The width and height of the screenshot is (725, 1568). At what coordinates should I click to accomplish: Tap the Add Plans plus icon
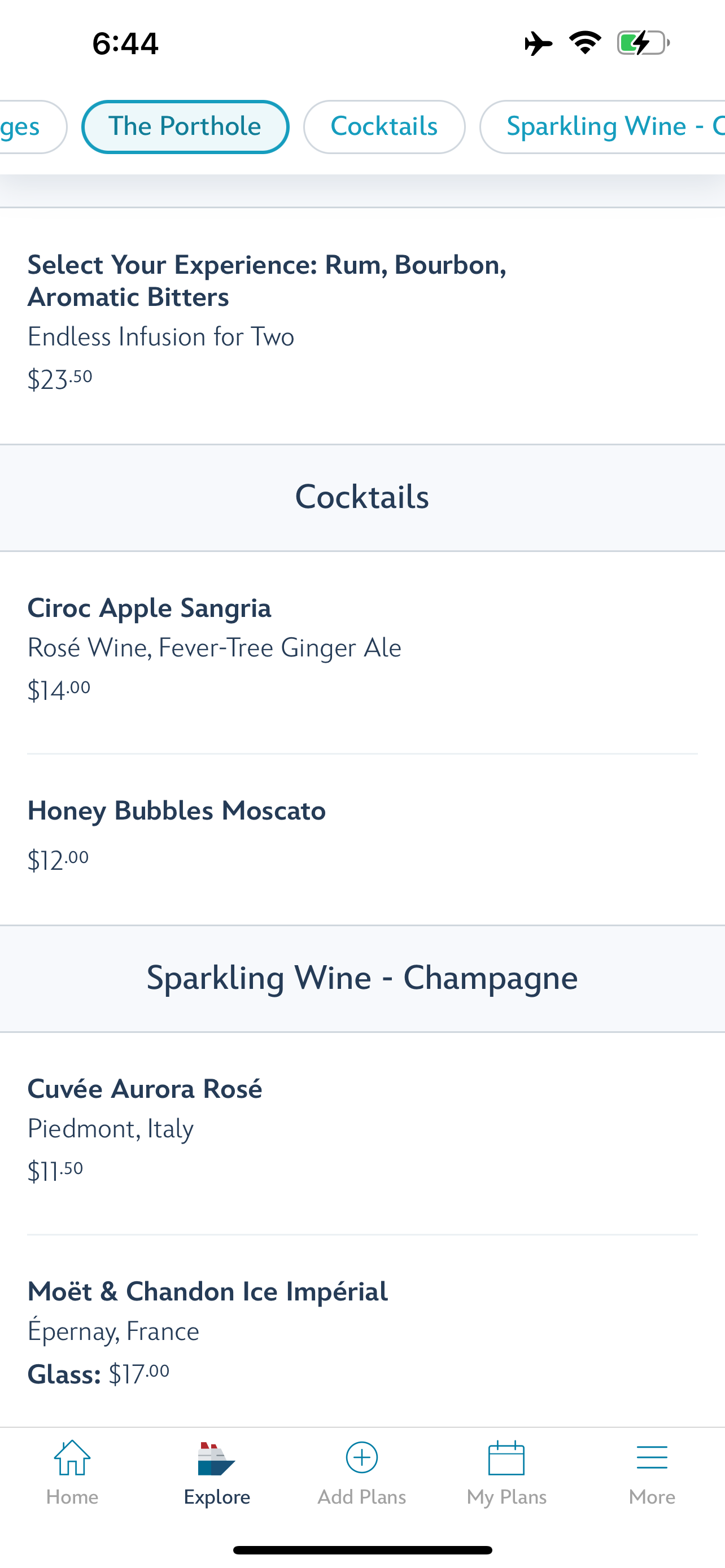coord(361,1458)
